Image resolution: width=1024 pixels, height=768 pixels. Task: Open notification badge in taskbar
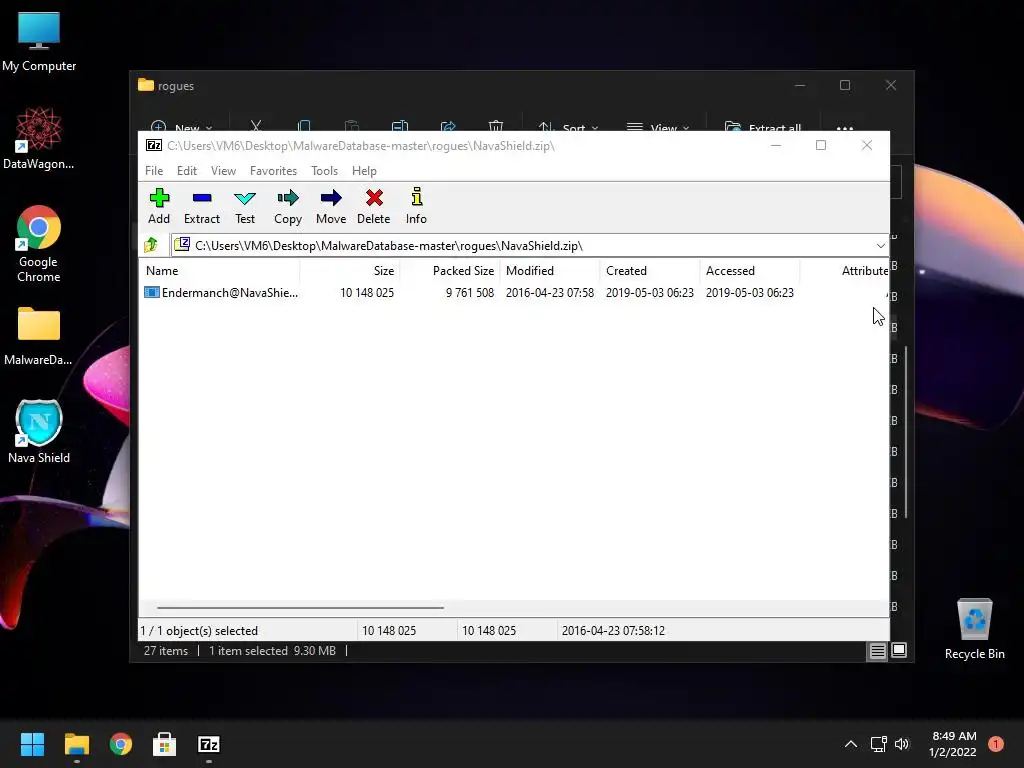tap(996, 744)
